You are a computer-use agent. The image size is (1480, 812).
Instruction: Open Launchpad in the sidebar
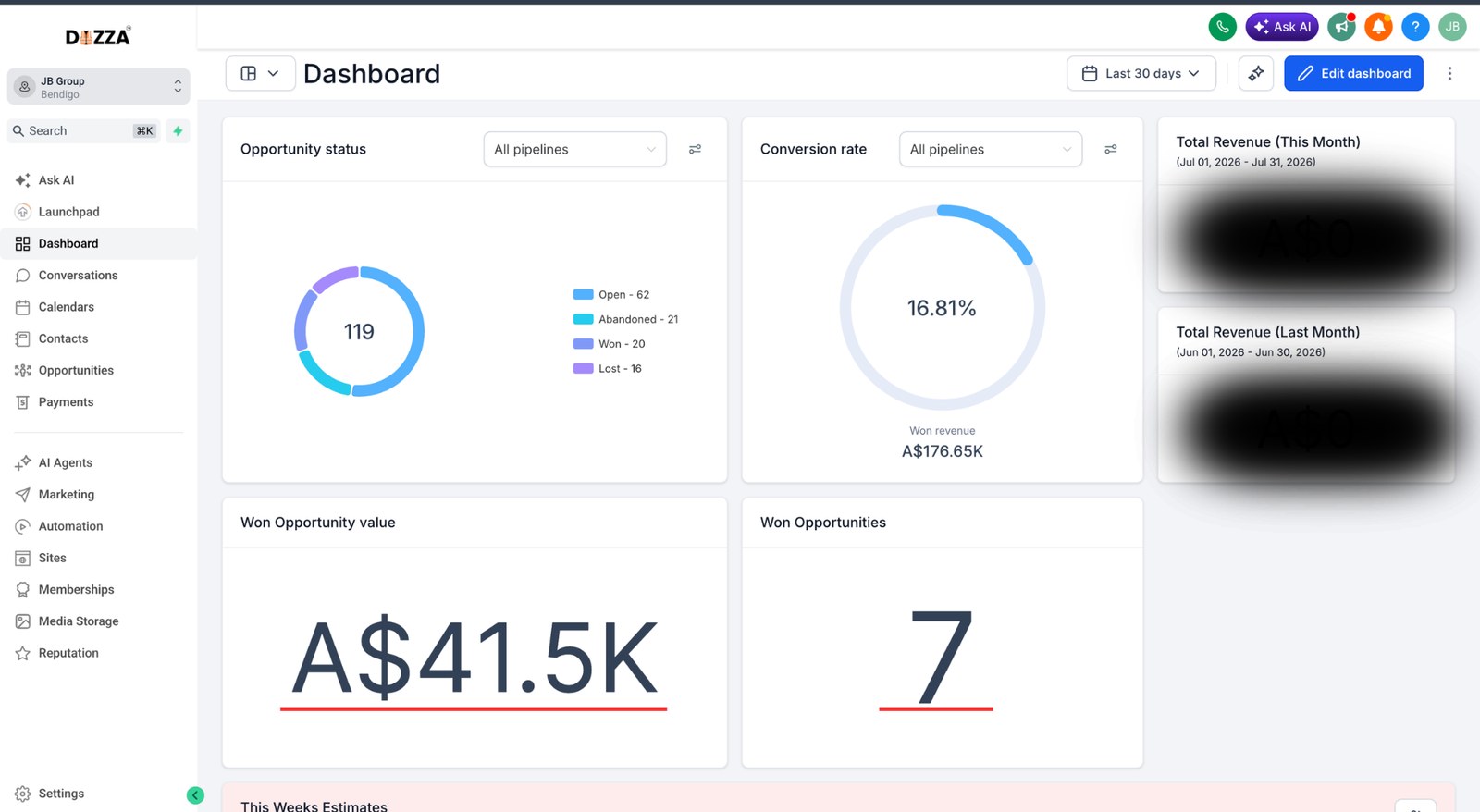(x=99, y=212)
